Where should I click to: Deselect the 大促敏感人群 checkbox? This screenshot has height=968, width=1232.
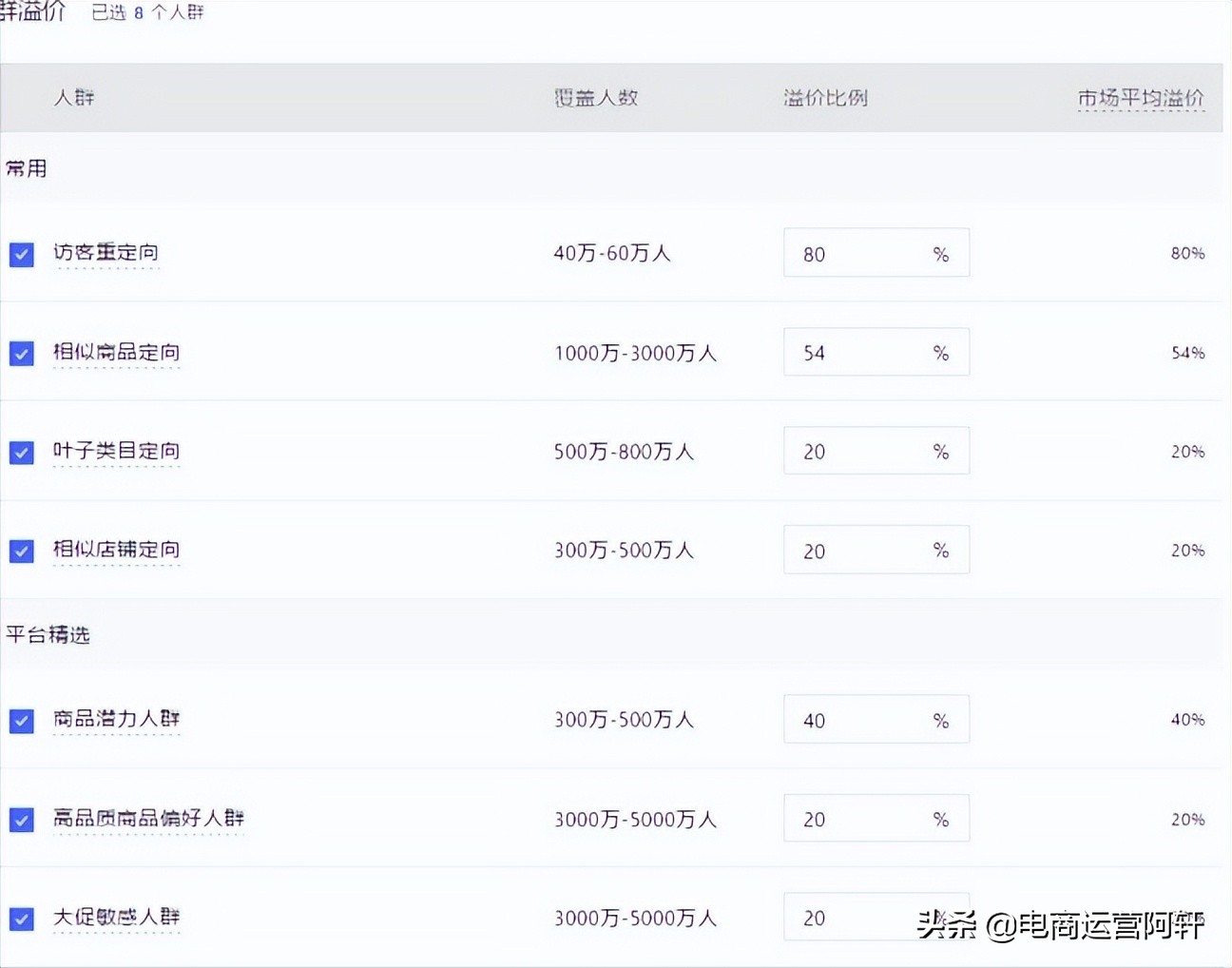pyautogui.click(x=22, y=919)
